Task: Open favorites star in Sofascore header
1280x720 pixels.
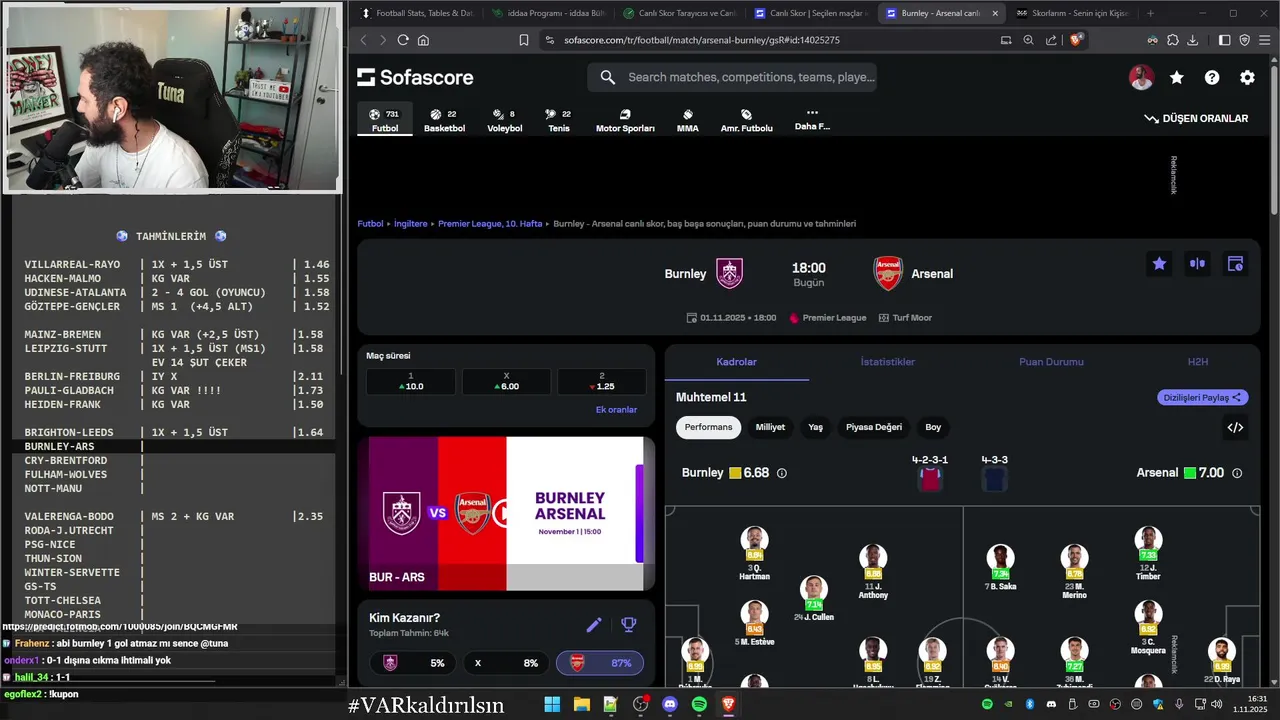Action: click(x=1177, y=77)
